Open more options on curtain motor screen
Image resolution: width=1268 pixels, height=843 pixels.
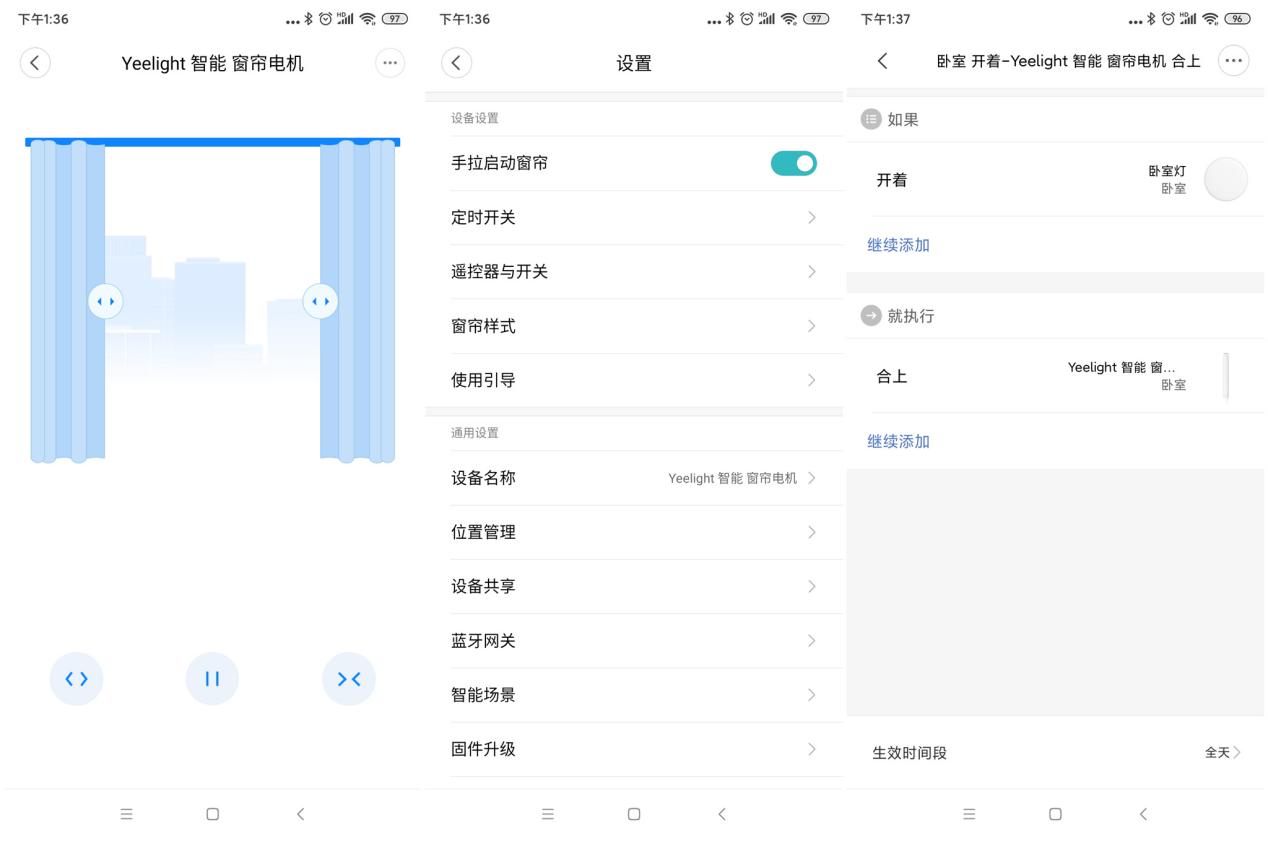pos(390,63)
